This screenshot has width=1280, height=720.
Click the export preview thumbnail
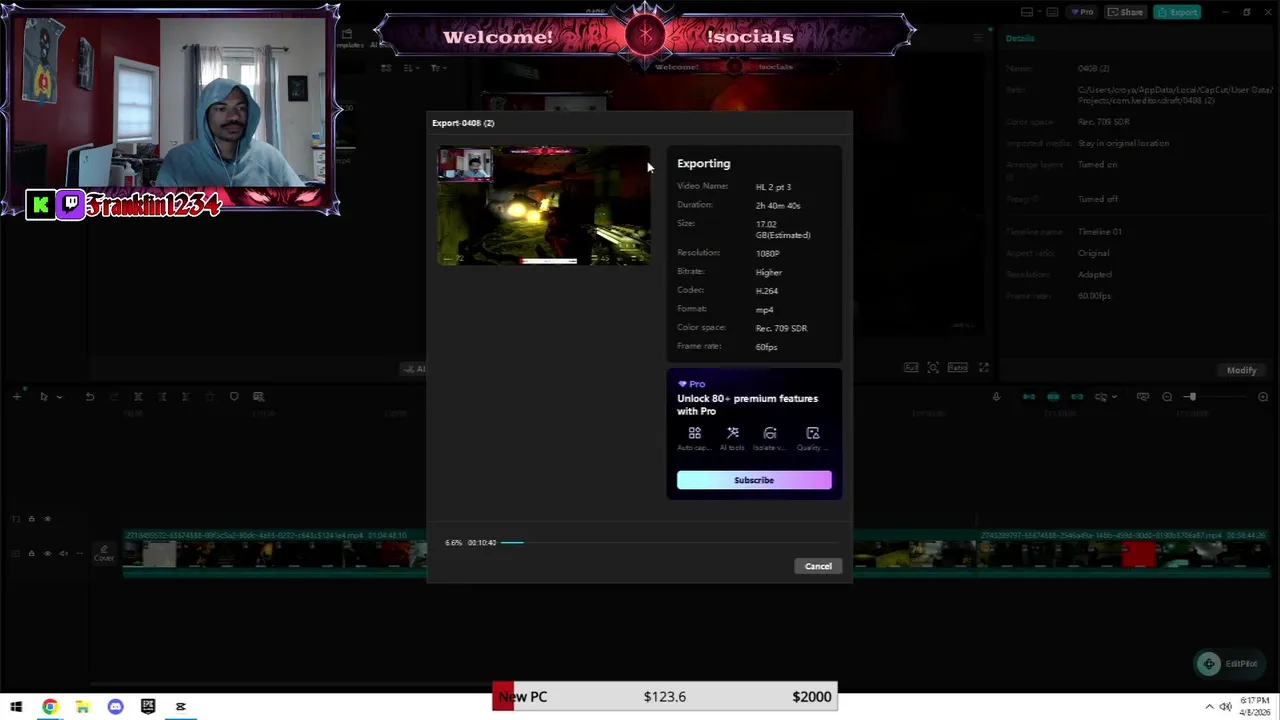544,205
